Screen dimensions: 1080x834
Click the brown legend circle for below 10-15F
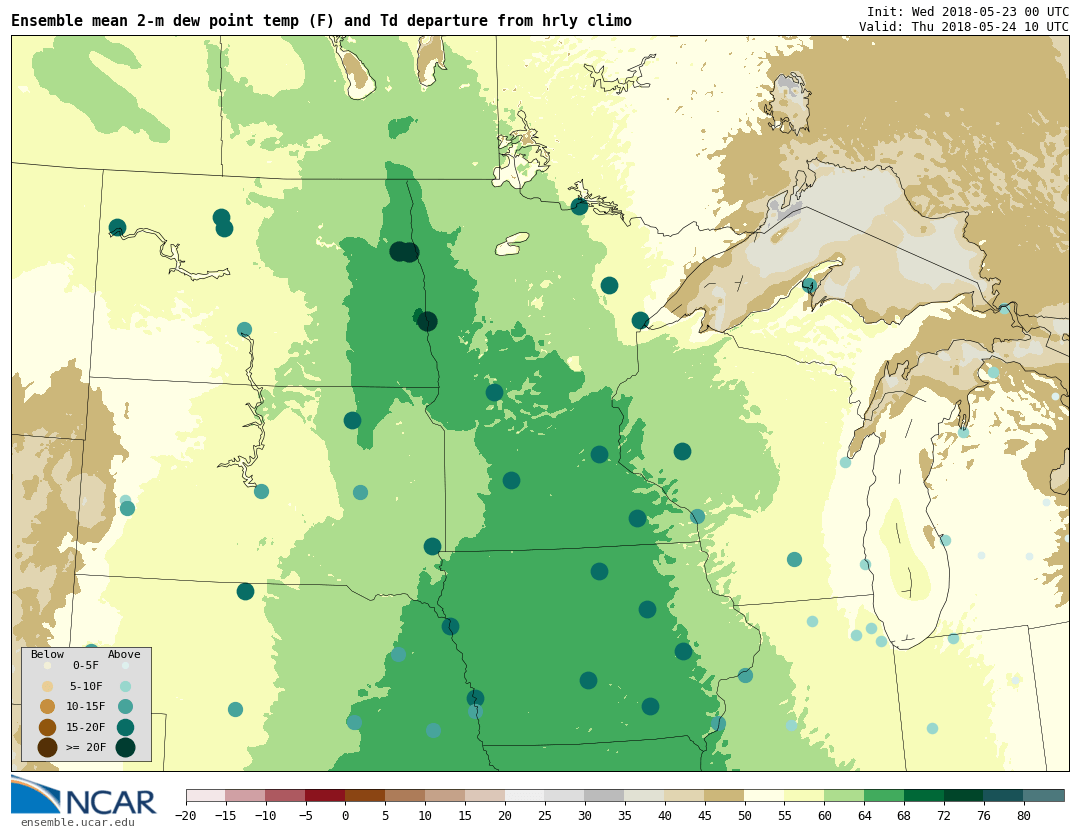point(48,707)
